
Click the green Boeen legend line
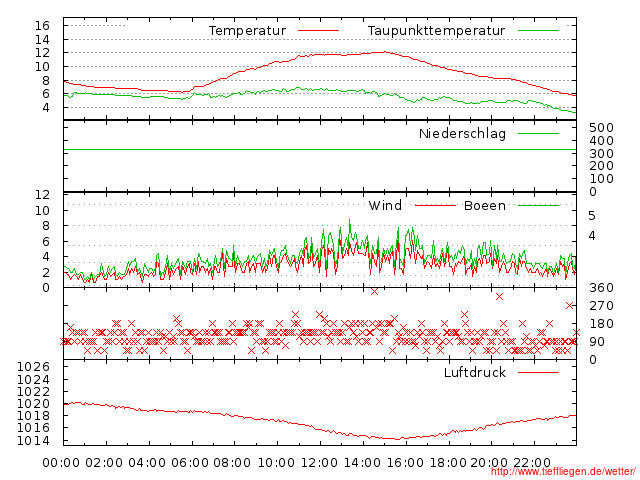pos(538,205)
